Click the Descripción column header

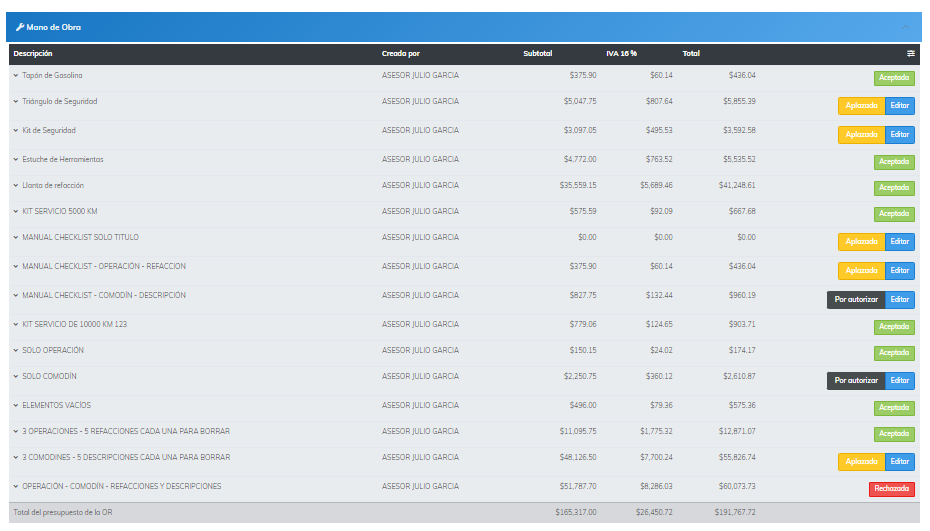tap(33, 54)
